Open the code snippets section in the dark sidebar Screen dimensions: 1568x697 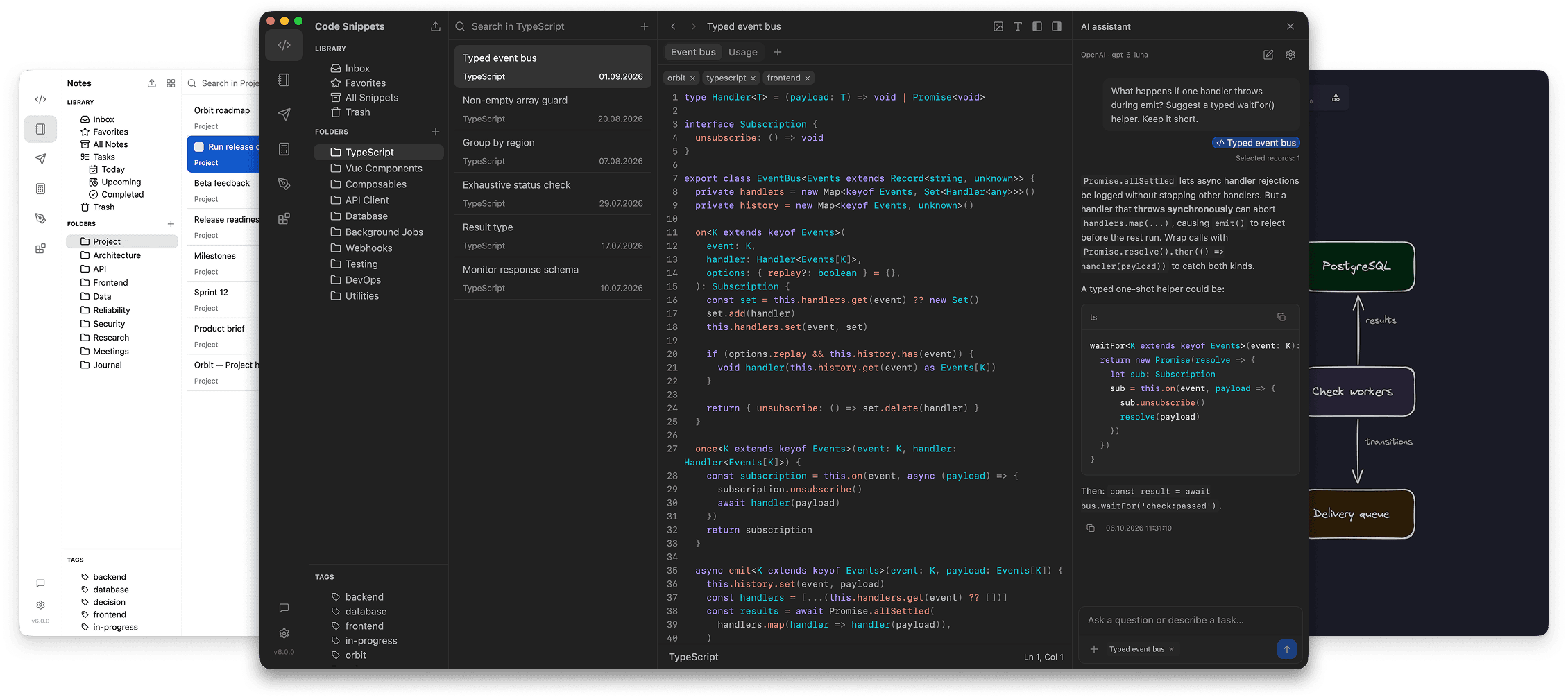pos(284,45)
